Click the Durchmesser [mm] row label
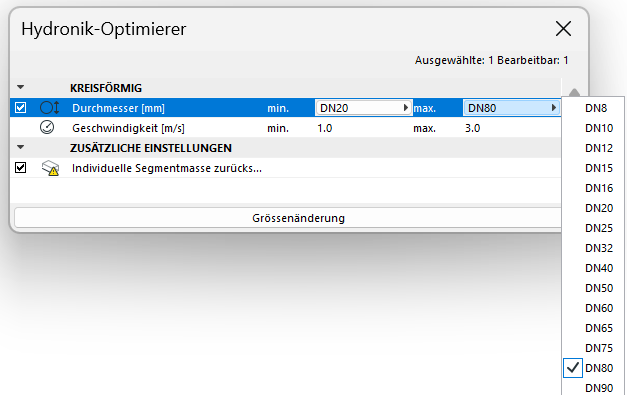 click(x=118, y=108)
